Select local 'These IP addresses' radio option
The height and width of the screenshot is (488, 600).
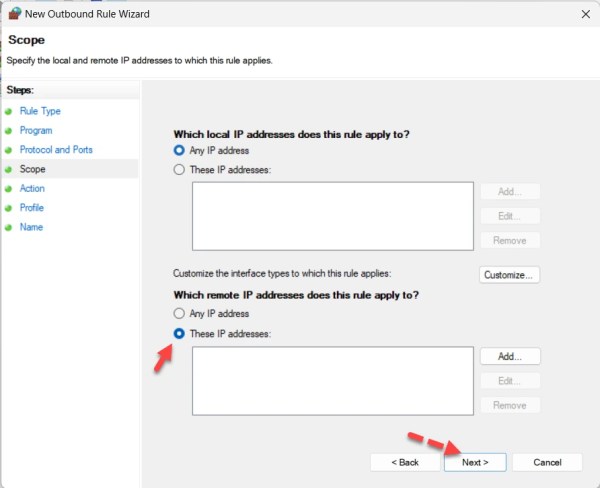[180, 170]
